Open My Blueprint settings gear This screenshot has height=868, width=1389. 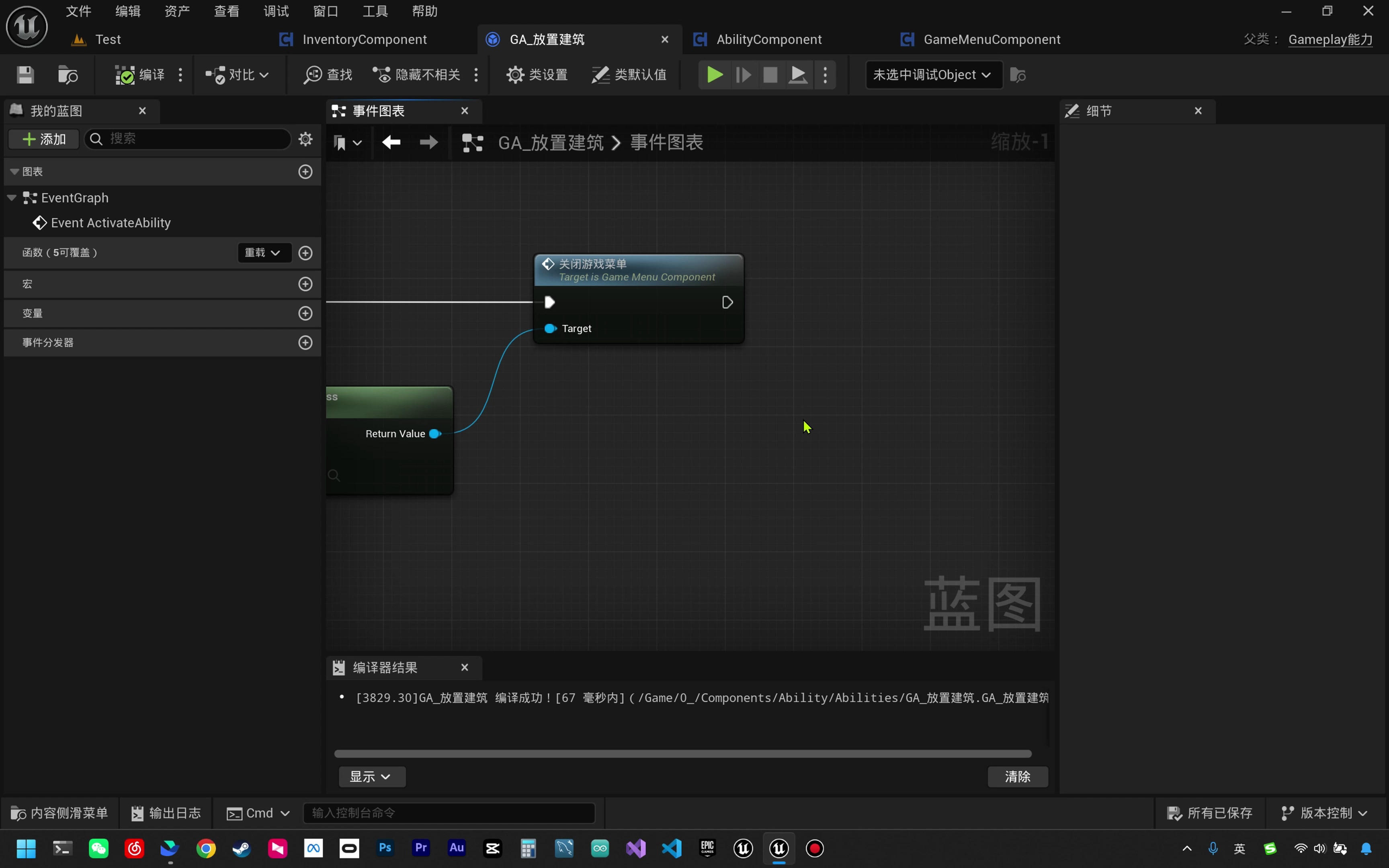[x=305, y=139]
